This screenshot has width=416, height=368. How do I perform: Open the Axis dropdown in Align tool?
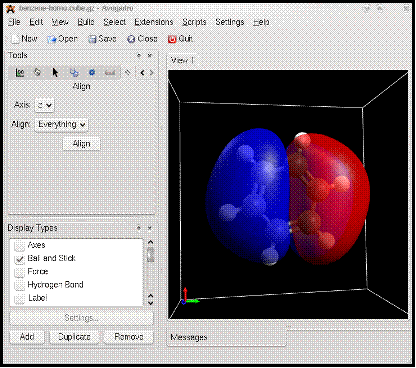[44, 105]
